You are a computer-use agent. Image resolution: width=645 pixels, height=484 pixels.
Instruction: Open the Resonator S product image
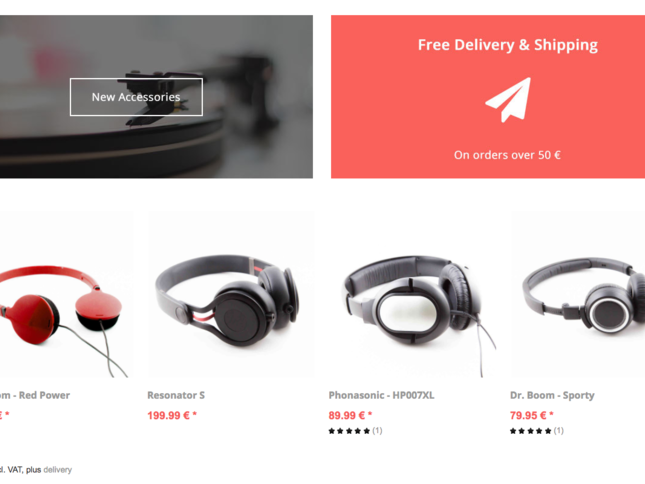pyautogui.click(x=230, y=295)
